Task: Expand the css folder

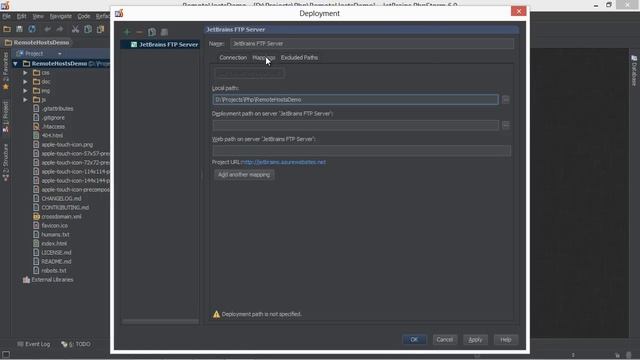Action: point(25,73)
